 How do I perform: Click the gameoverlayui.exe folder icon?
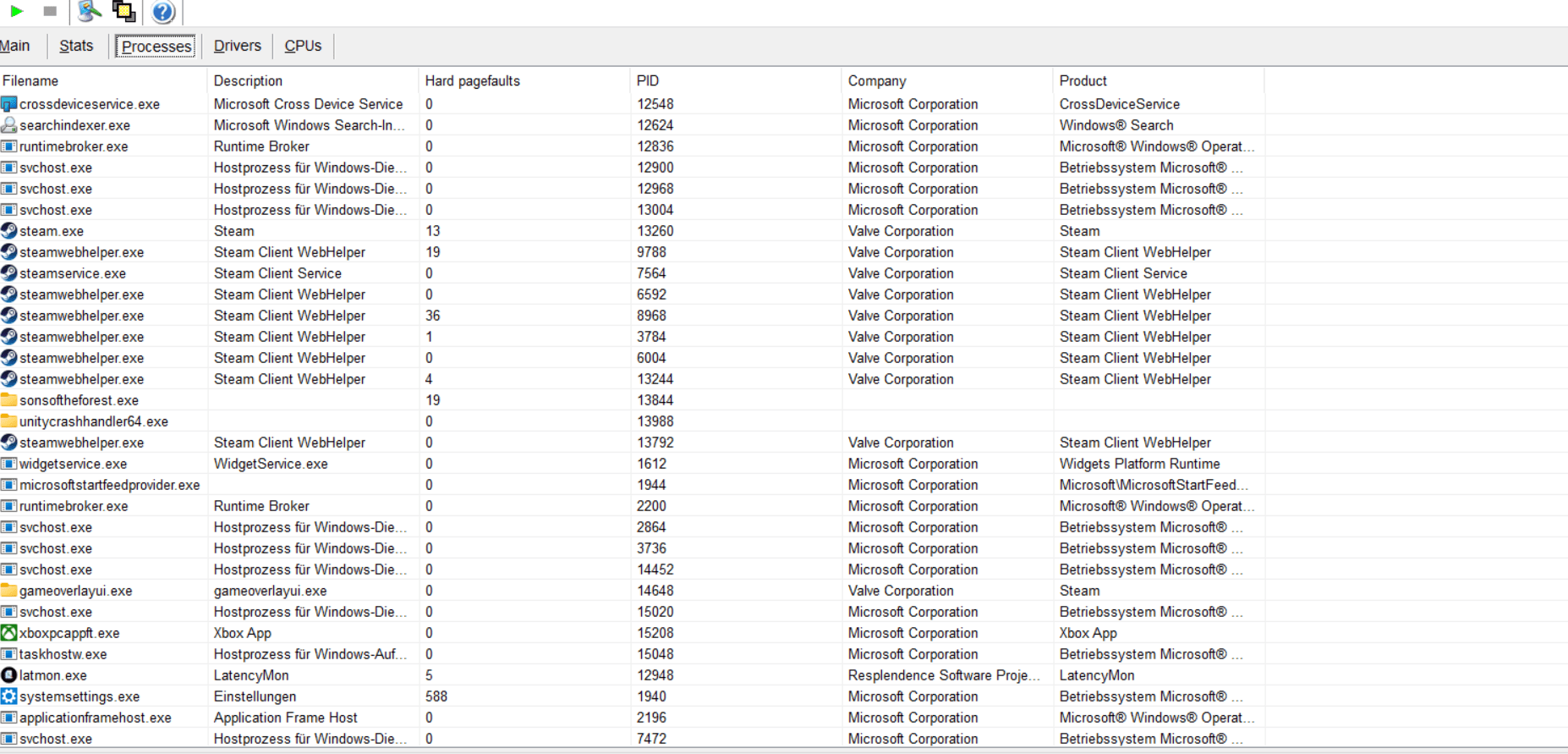tap(8, 591)
